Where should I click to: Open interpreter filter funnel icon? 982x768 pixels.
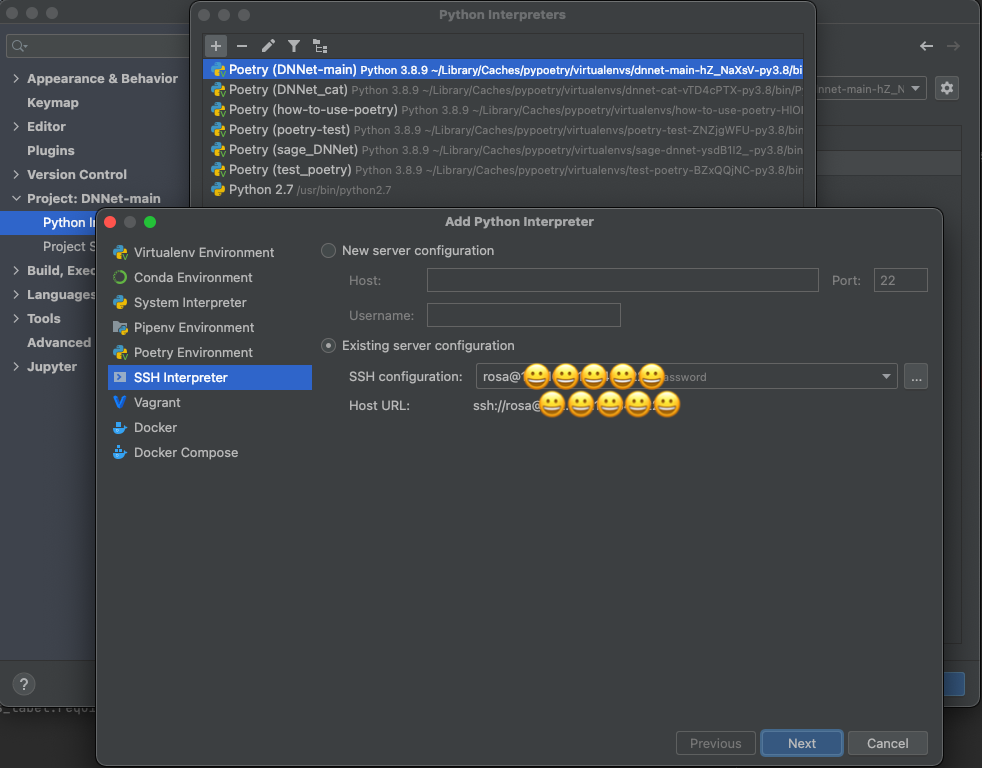pos(294,46)
